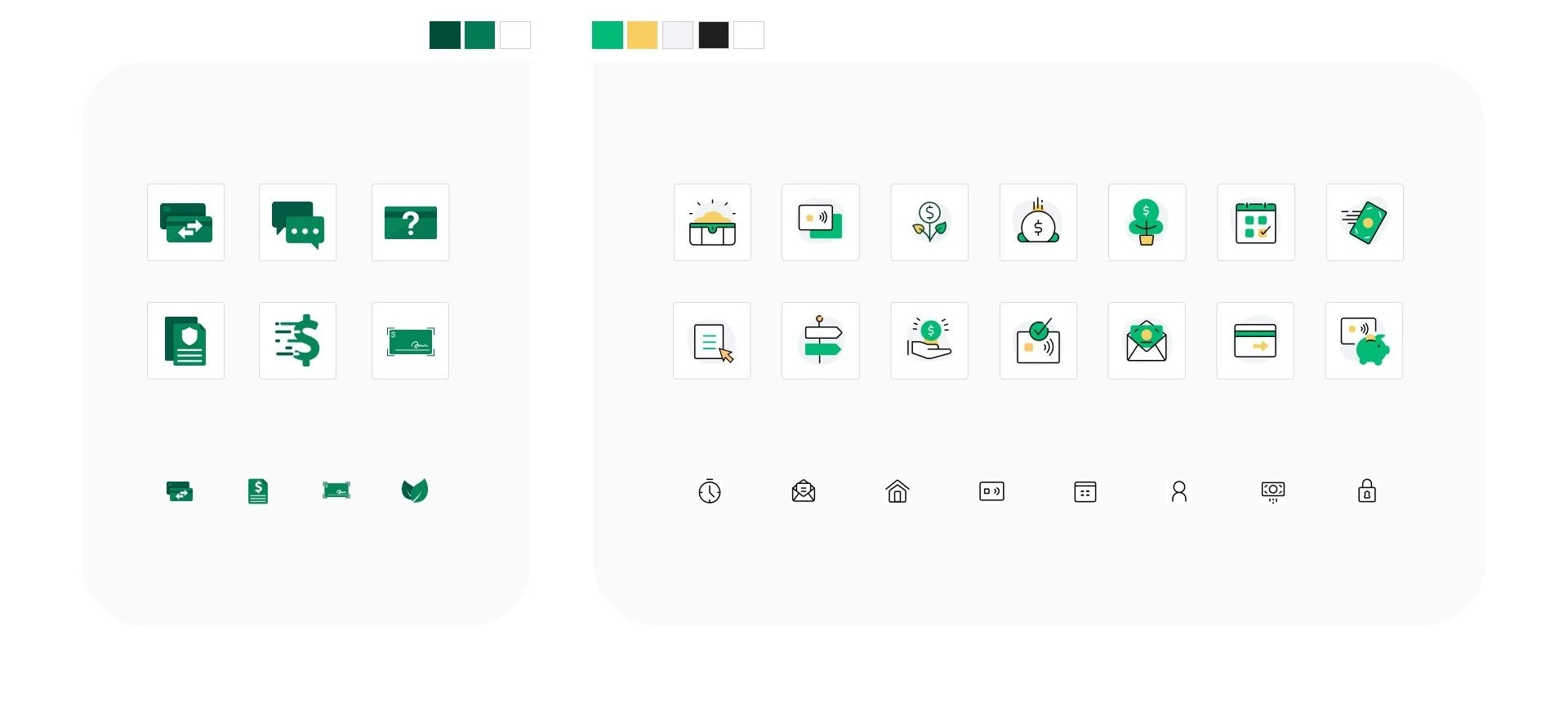
Task: Select the small dollar document icon
Action: 258,491
